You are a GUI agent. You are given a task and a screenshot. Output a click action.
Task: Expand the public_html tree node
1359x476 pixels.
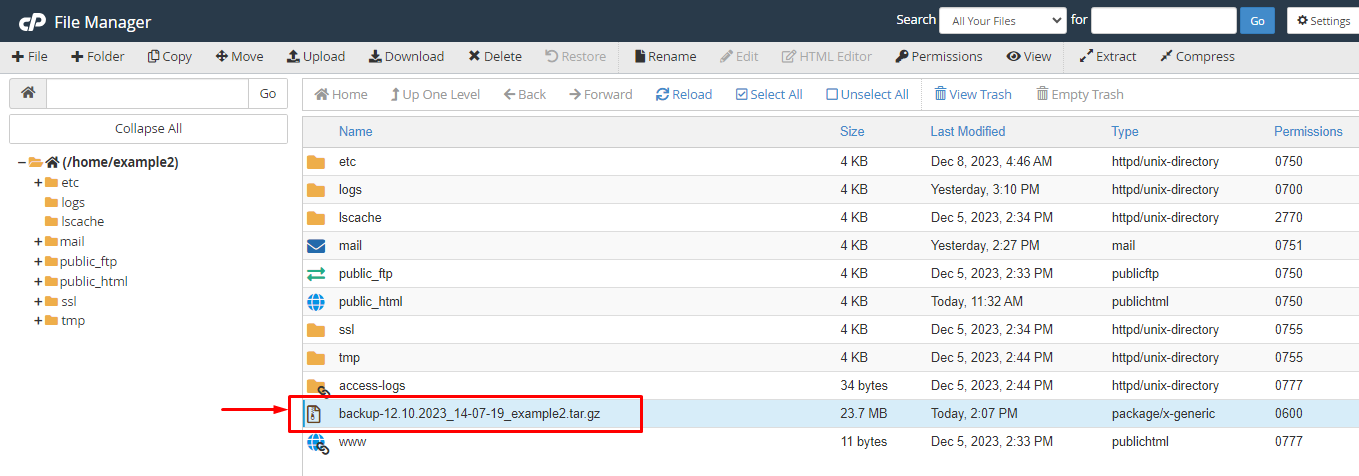point(39,281)
